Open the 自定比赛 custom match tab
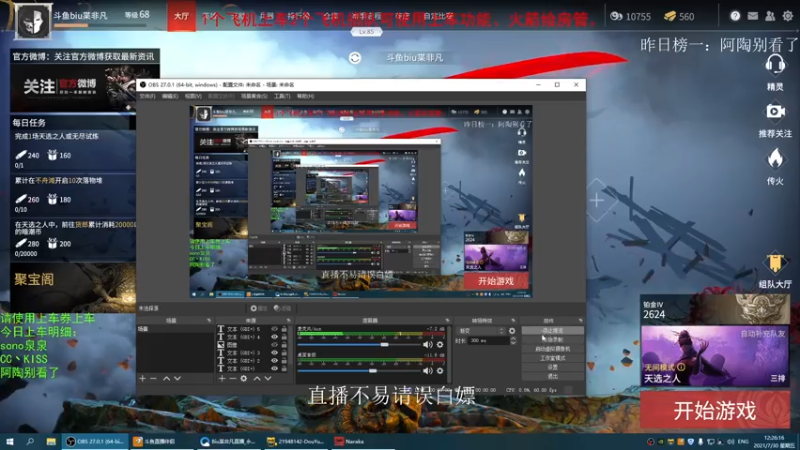 [438, 16]
